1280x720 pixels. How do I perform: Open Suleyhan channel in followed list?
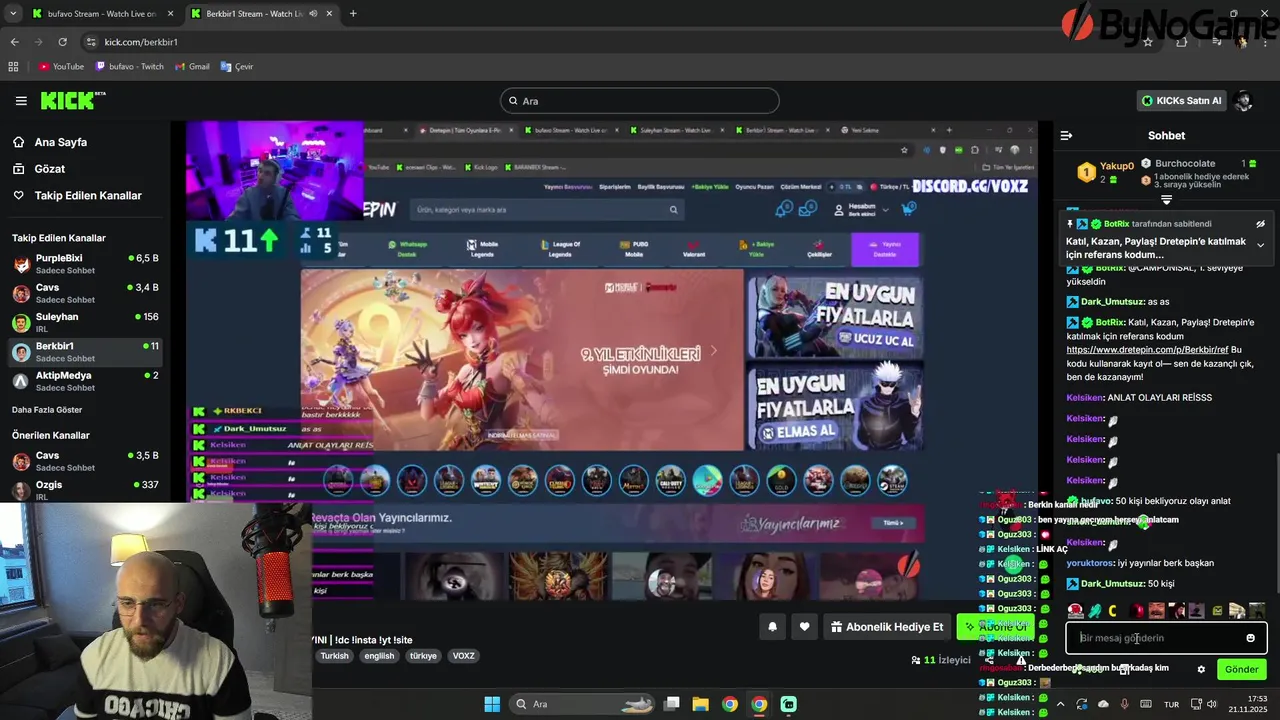point(85,322)
